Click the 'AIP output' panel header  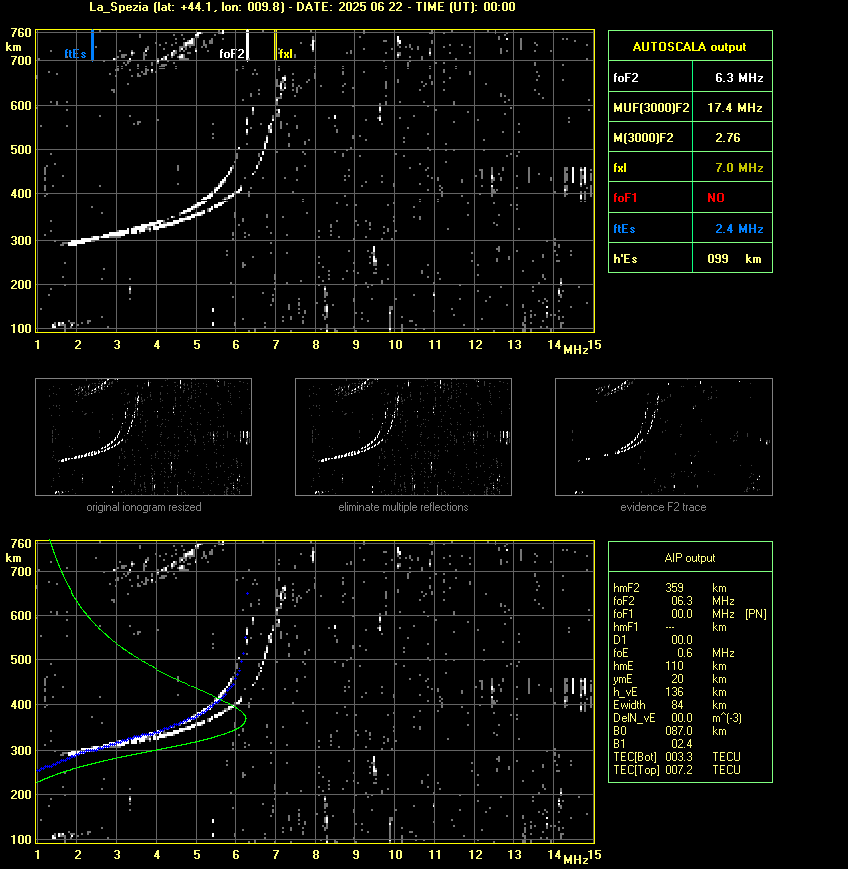point(690,558)
